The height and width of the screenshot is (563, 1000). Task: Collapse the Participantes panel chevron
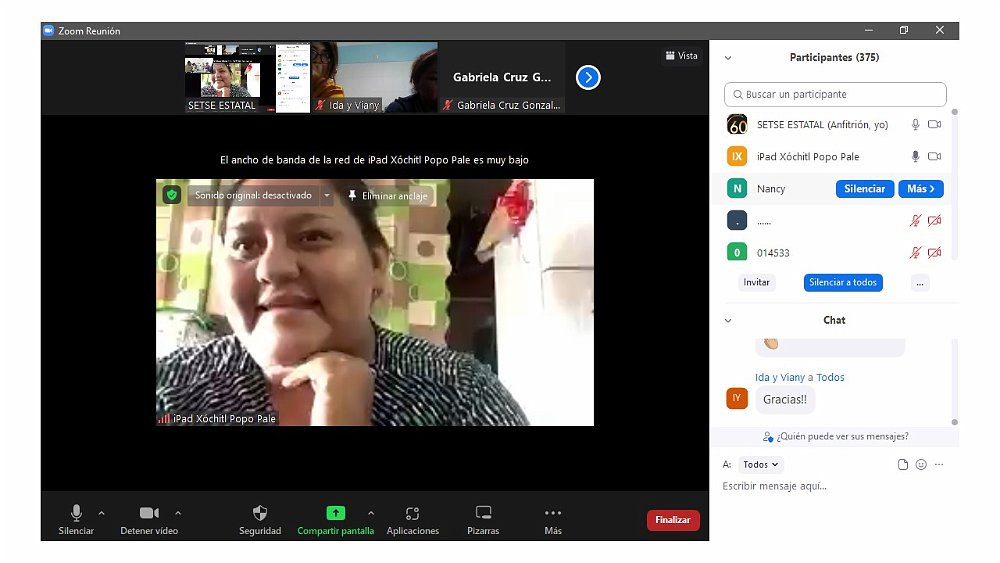pos(728,58)
